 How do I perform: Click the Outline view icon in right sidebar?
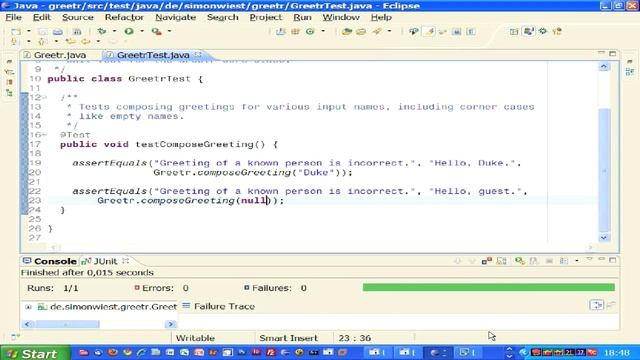(x=629, y=72)
